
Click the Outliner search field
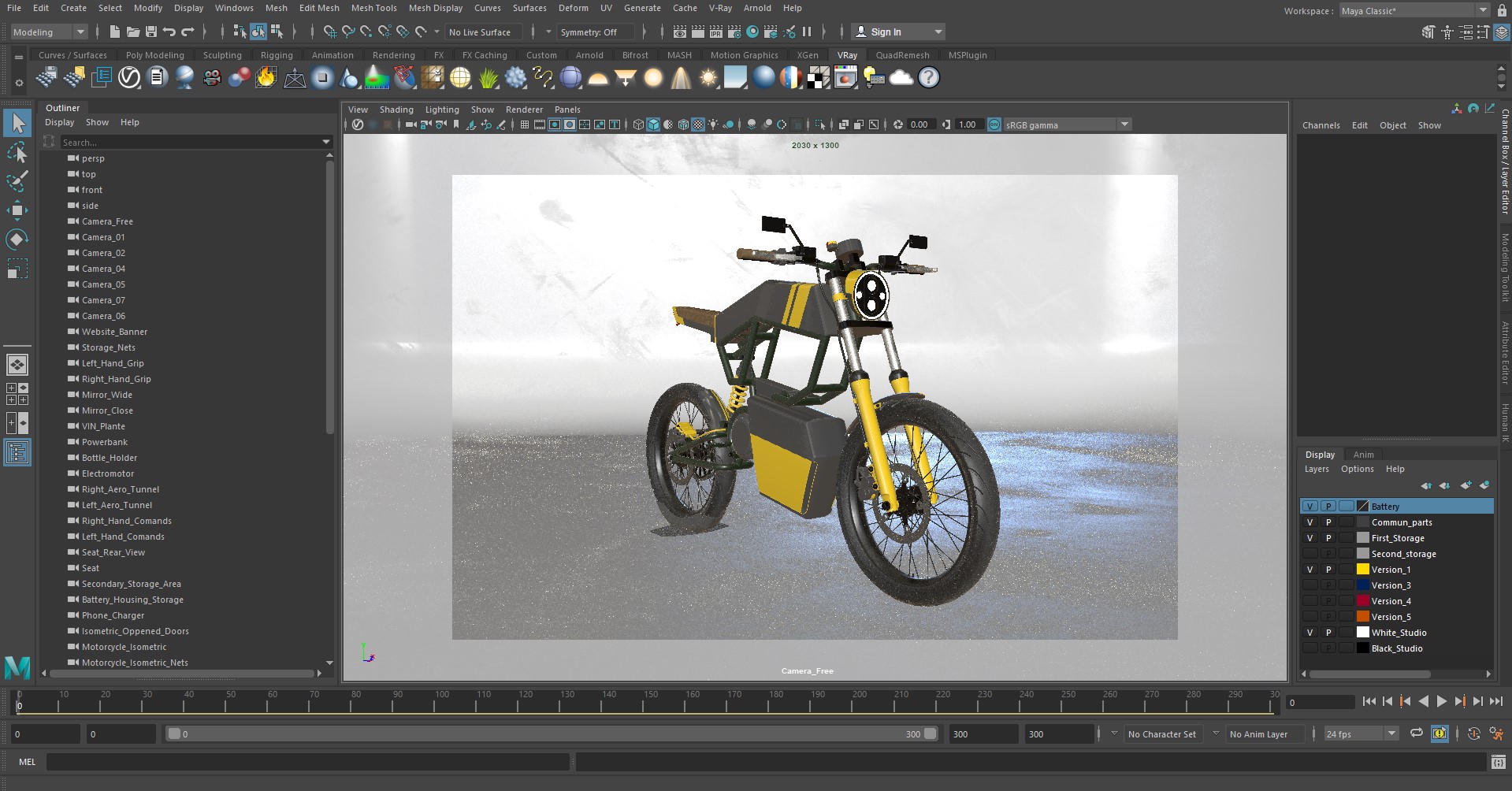tap(189, 143)
